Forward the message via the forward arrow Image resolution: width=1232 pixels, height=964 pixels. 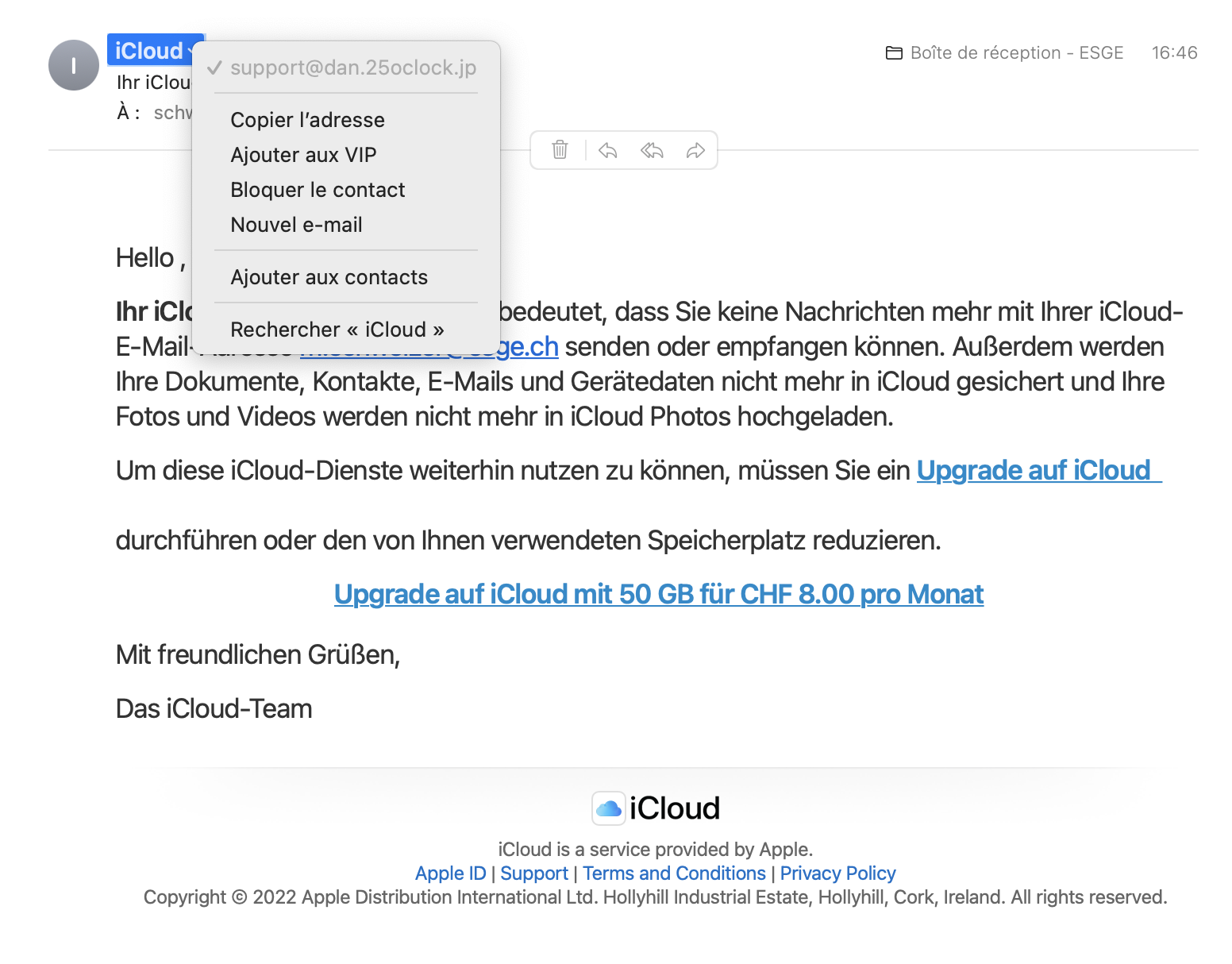(695, 150)
